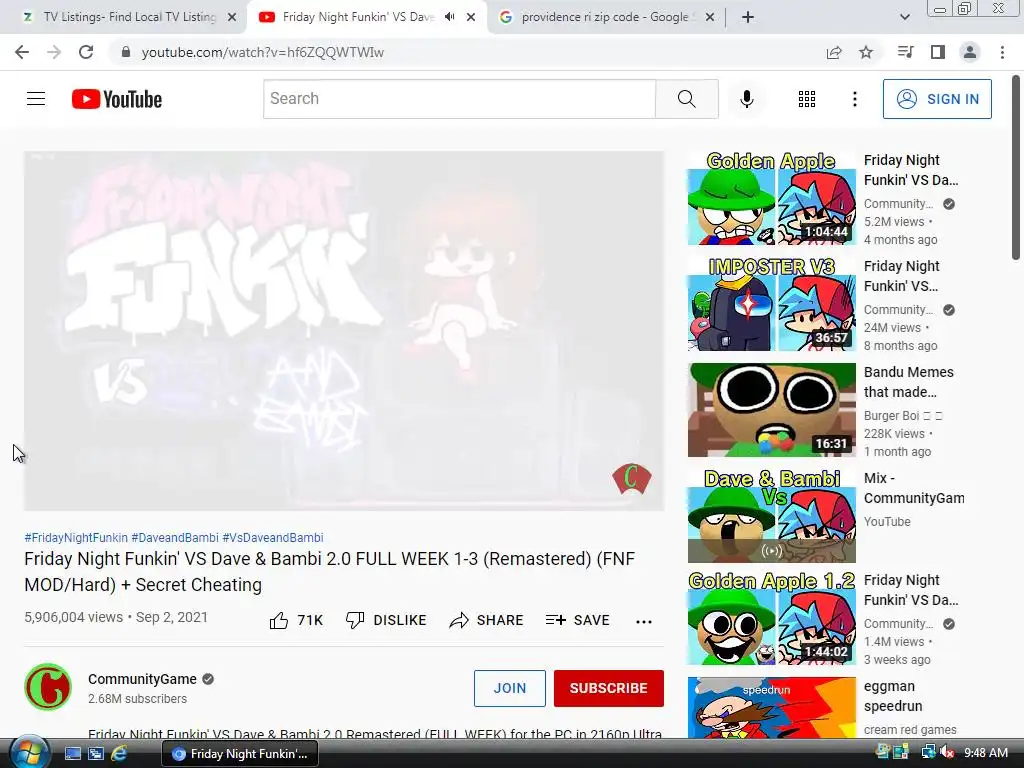Open more actions ellipsis below video
The width and height of the screenshot is (1024, 768).
pos(643,621)
